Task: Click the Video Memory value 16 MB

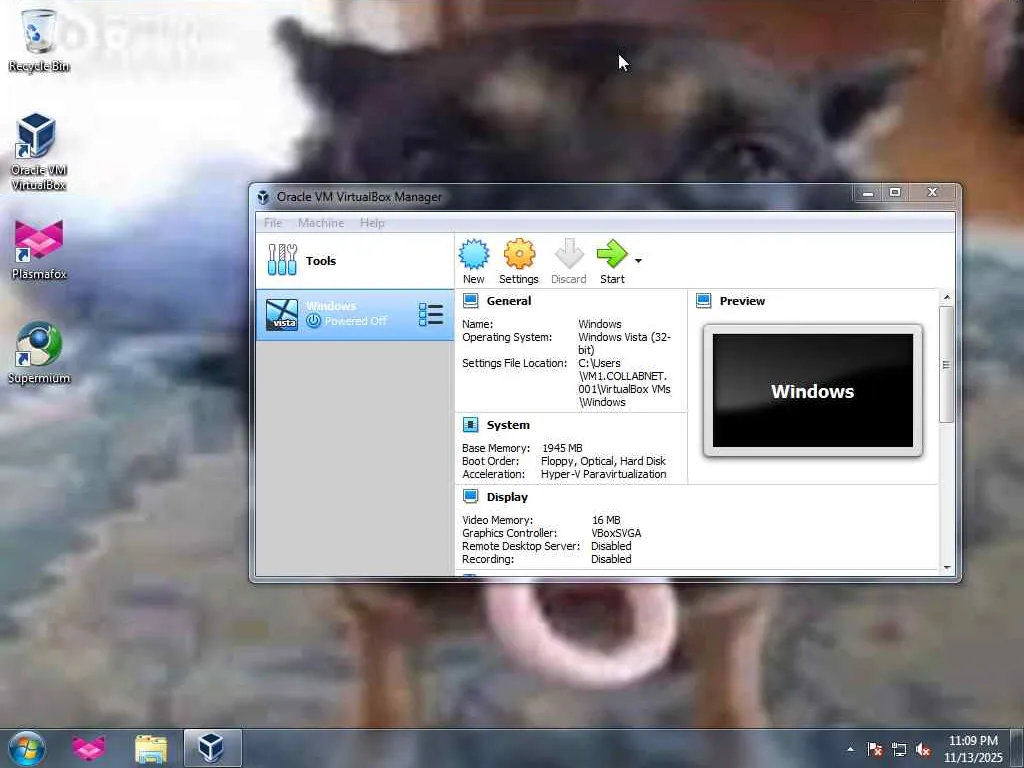Action: coord(606,520)
